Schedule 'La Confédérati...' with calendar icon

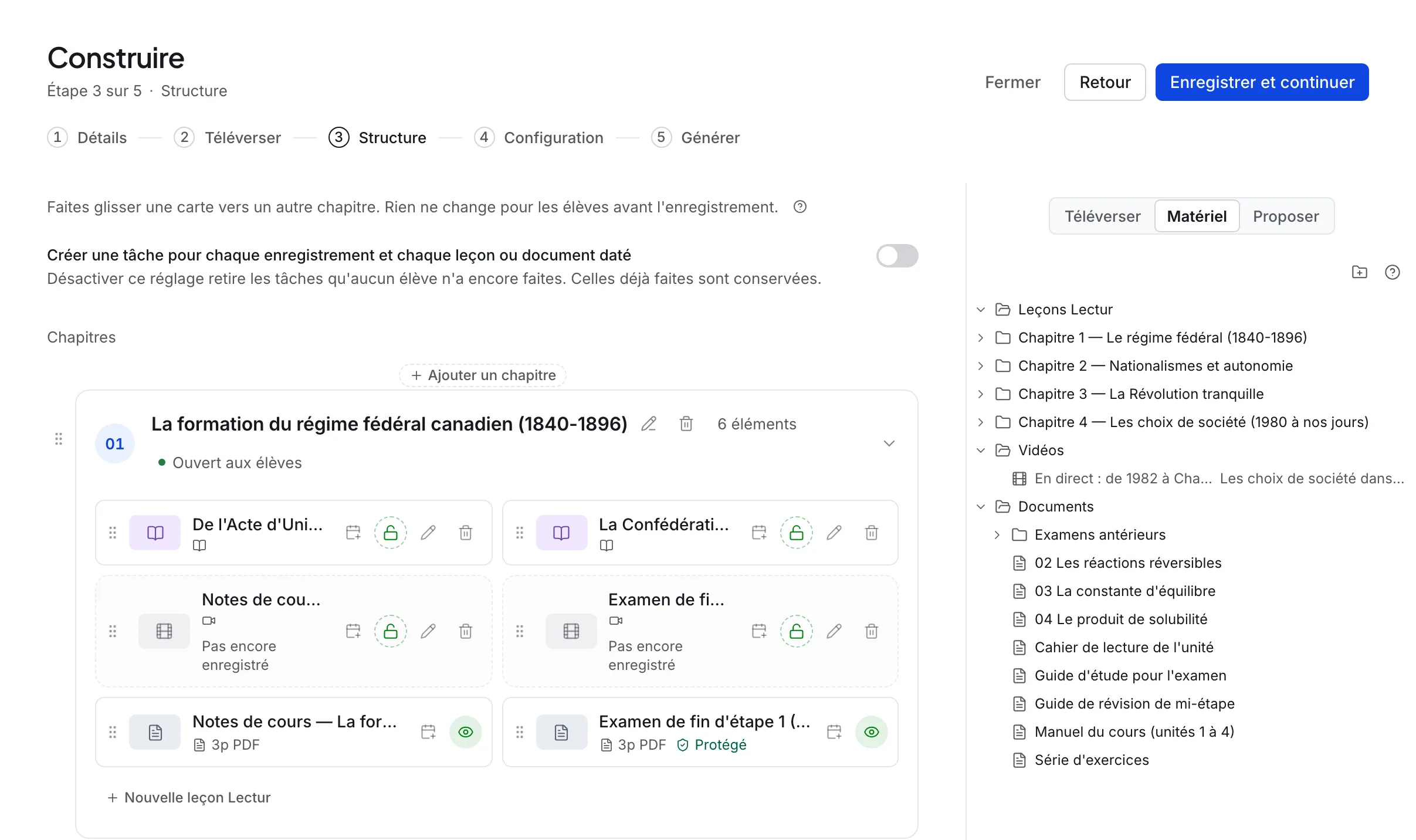759,533
